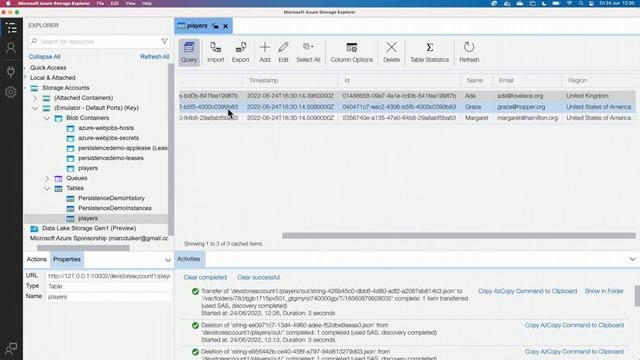Switch to the Properties tab

point(67,260)
